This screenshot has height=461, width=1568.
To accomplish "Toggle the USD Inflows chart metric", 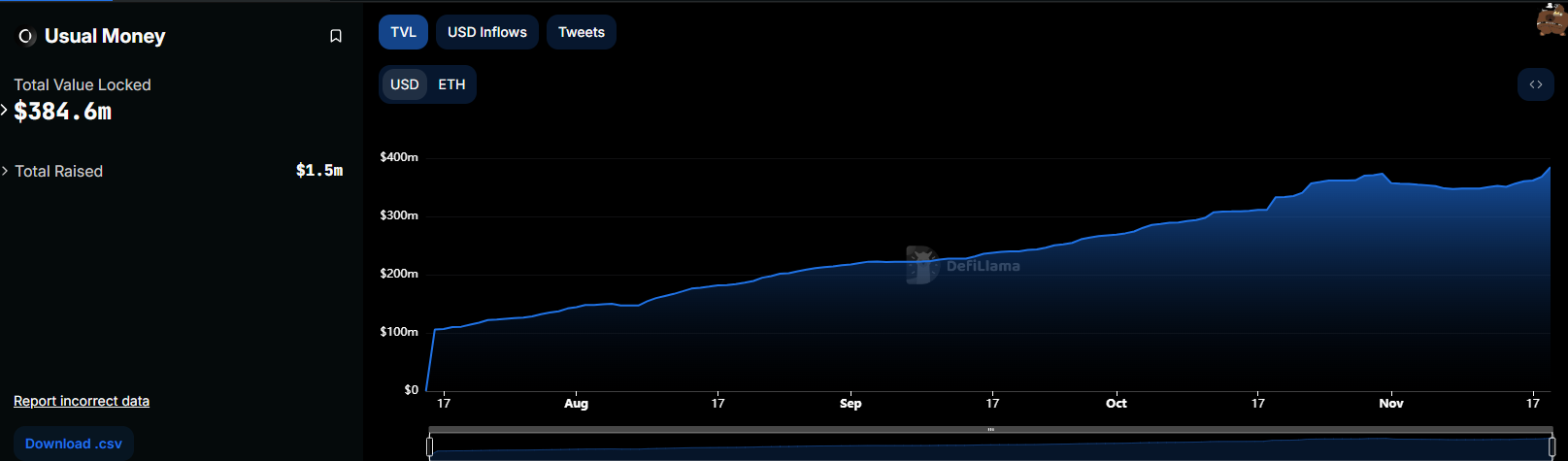I will click(487, 32).
